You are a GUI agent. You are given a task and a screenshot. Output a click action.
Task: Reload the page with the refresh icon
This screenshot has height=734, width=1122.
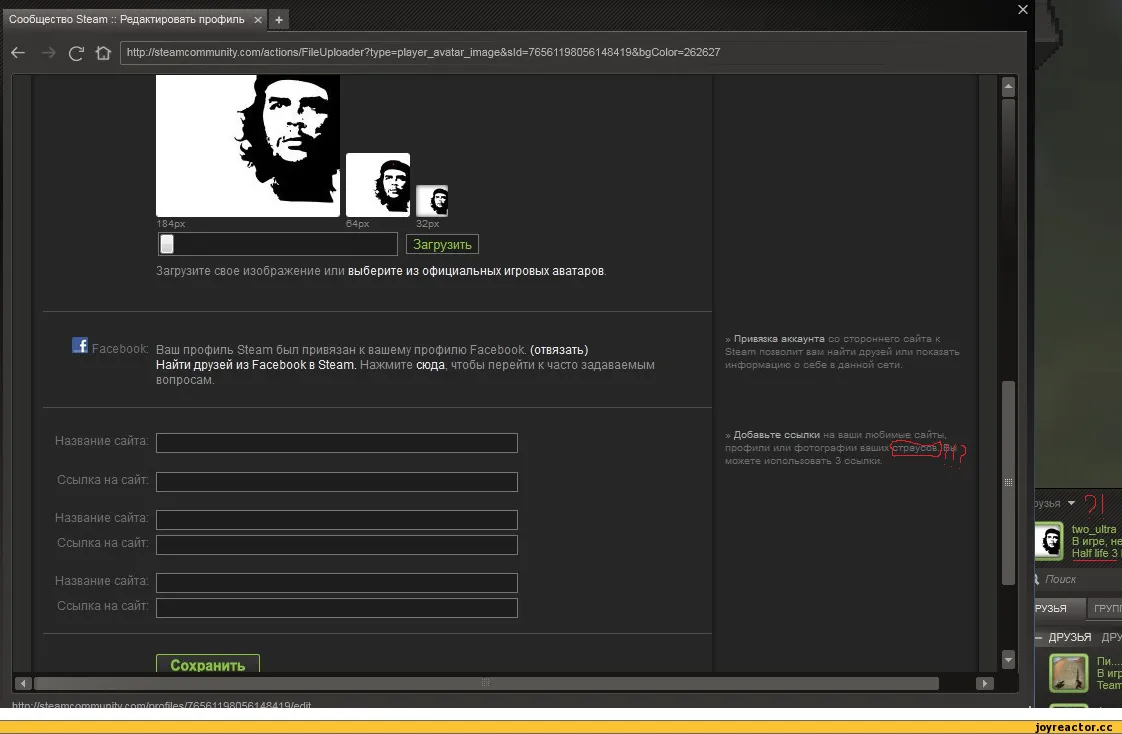(x=76, y=52)
